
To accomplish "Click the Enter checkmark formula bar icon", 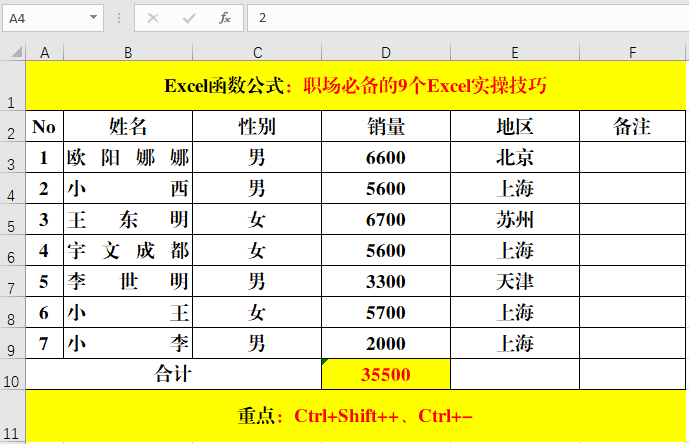I will click(x=189, y=18).
